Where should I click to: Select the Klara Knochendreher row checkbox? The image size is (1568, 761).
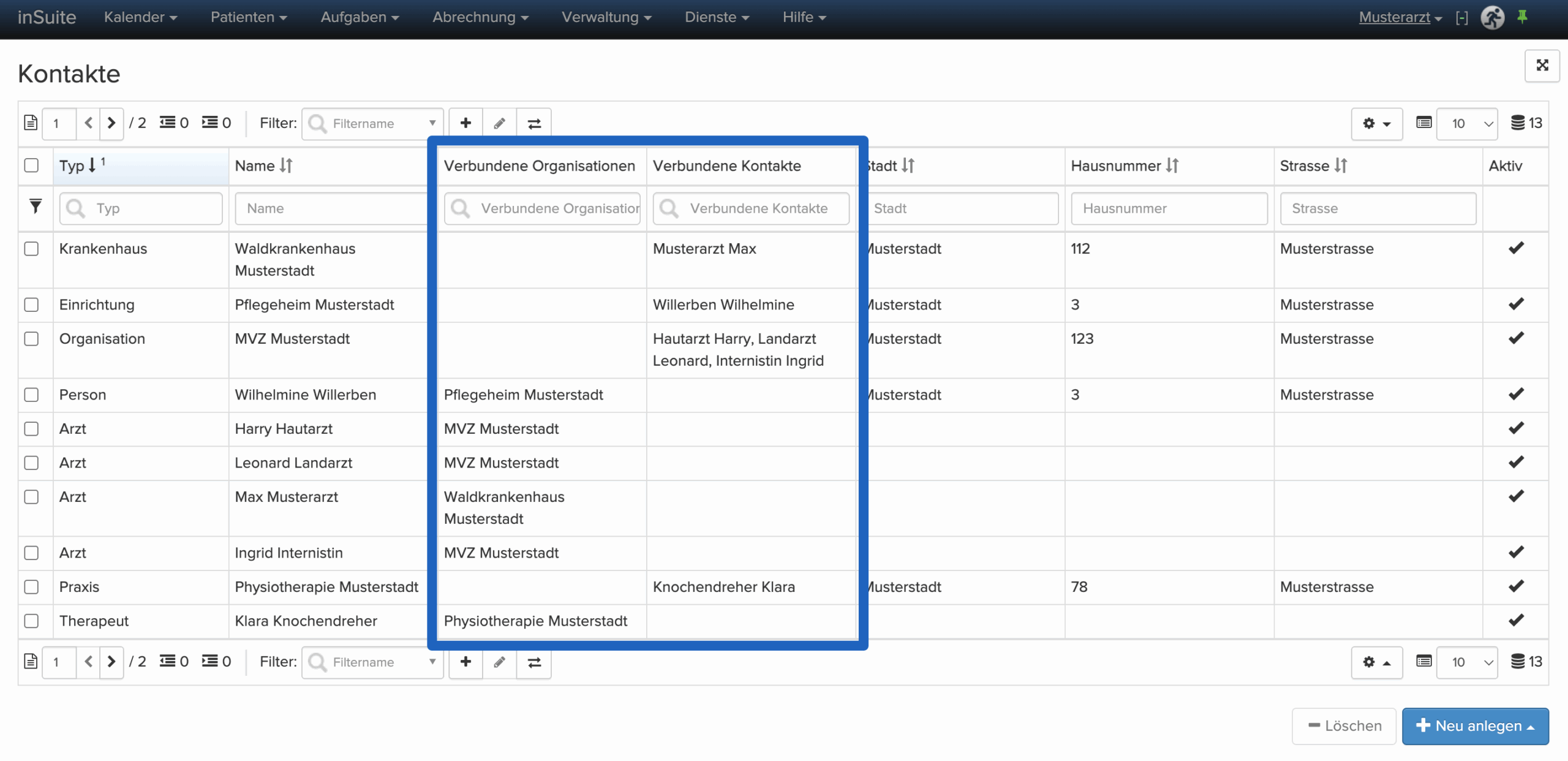pos(31,621)
